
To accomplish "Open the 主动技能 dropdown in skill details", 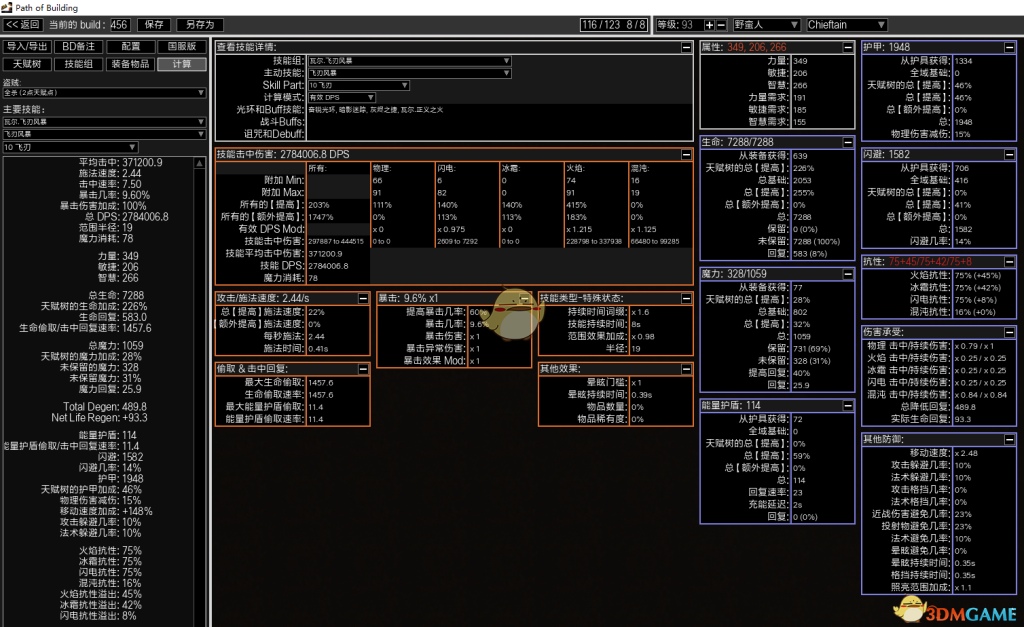I will click(409, 72).
